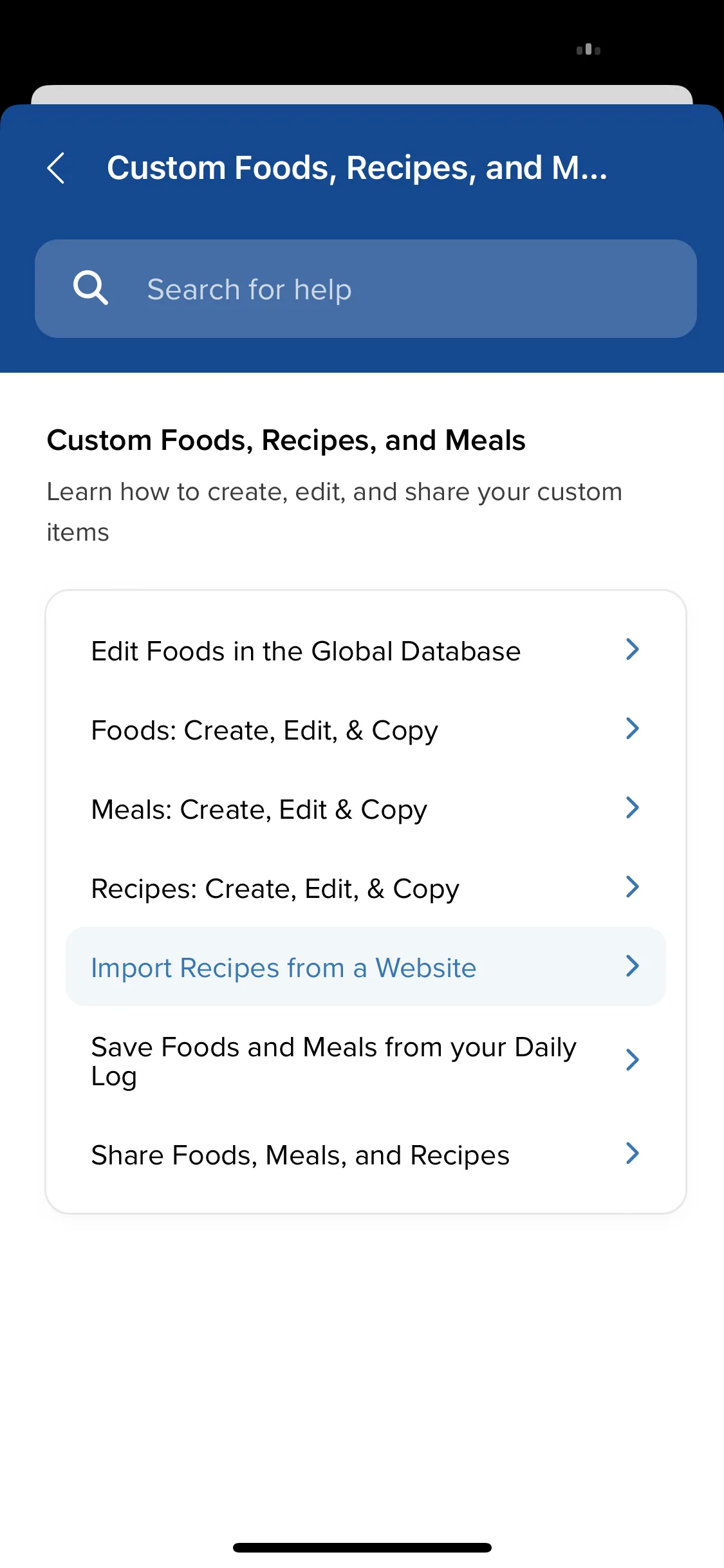Viewport: 724px width, 1568px height.
Task: Click chevron beside Share Foods, Meals, and Recipes
Action: pyautogui.click(x=633, y=1153)
